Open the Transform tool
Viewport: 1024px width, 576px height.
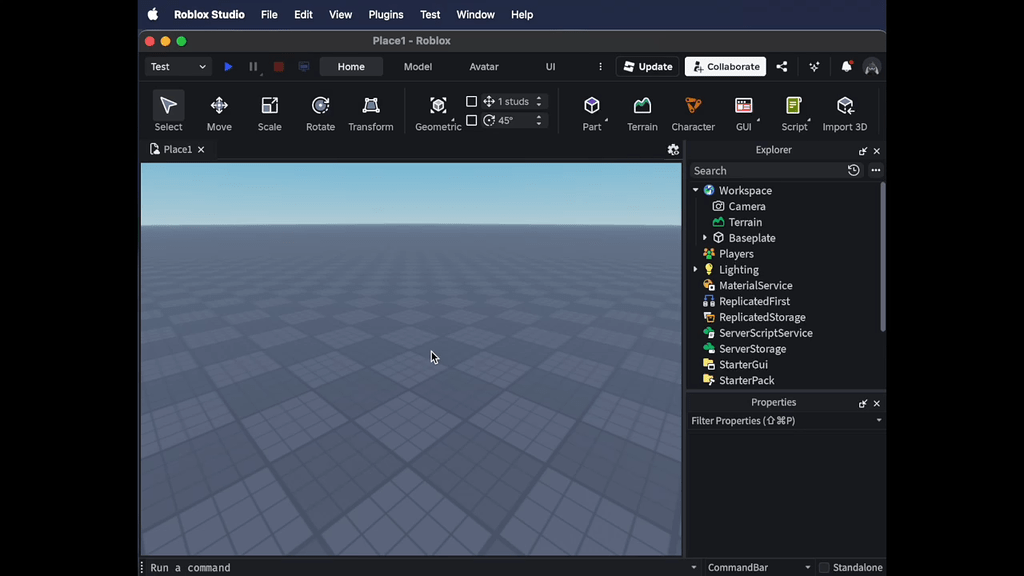point(370,110)
